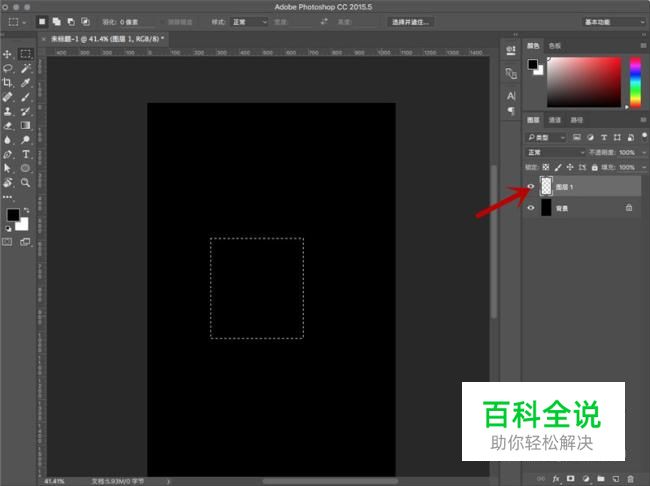
Task: Toggle Quick Mask mode
Action: 7,242
